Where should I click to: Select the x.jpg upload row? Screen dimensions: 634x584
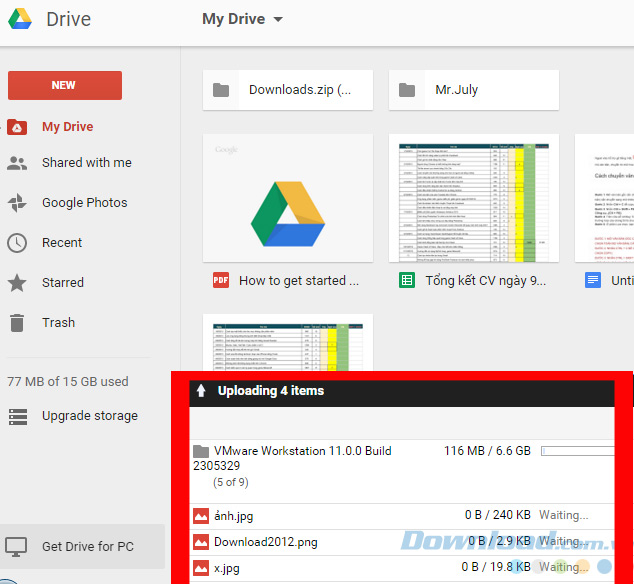click(402, 568)
